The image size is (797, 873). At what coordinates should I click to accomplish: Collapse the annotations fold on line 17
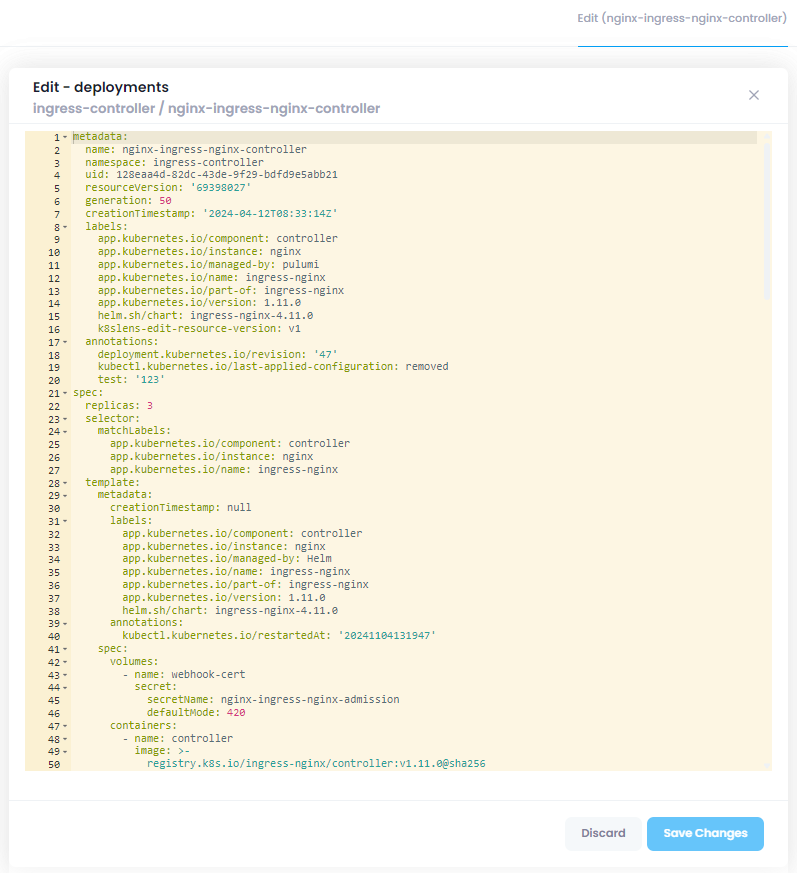pos(65,342)
